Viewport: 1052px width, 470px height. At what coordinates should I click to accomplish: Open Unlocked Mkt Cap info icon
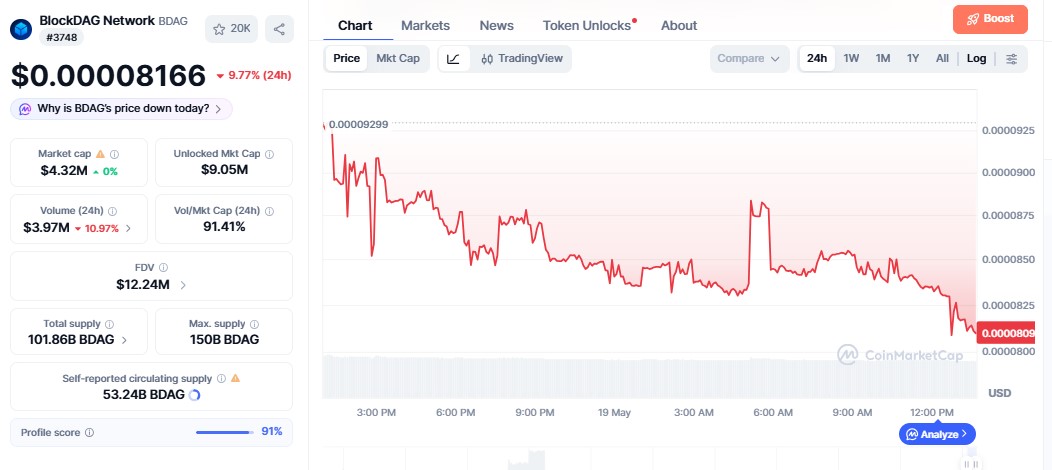(269, 154)
